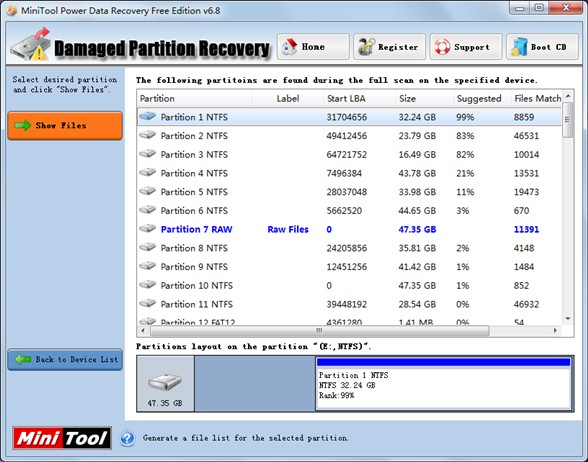This screenshot has width=588, height=462.
Task: Click the app icon in the title bar
Action: [12, 10]
